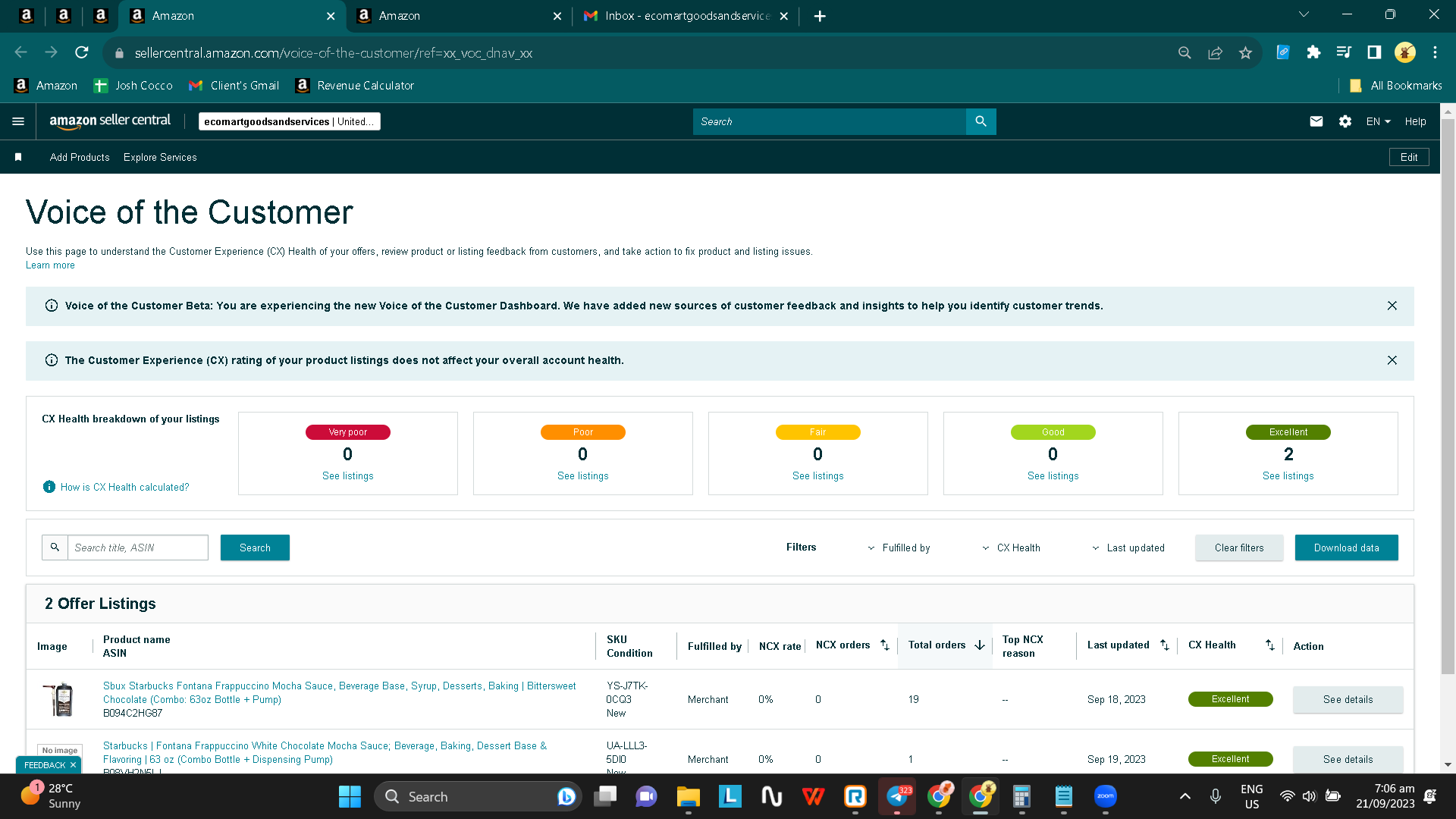Show hidden icons in system tray

1185,796
